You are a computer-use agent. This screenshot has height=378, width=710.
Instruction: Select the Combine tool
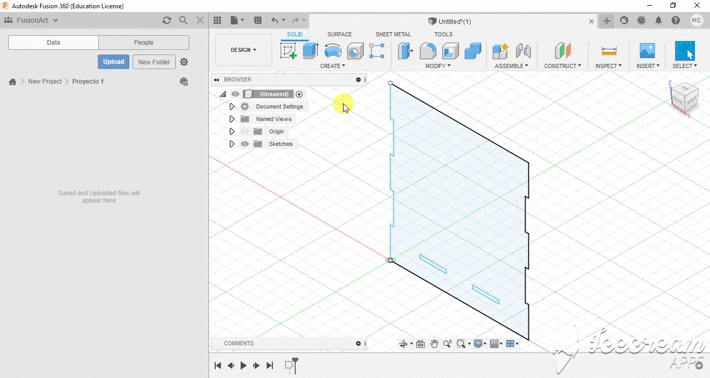click(x=473, y=51)
